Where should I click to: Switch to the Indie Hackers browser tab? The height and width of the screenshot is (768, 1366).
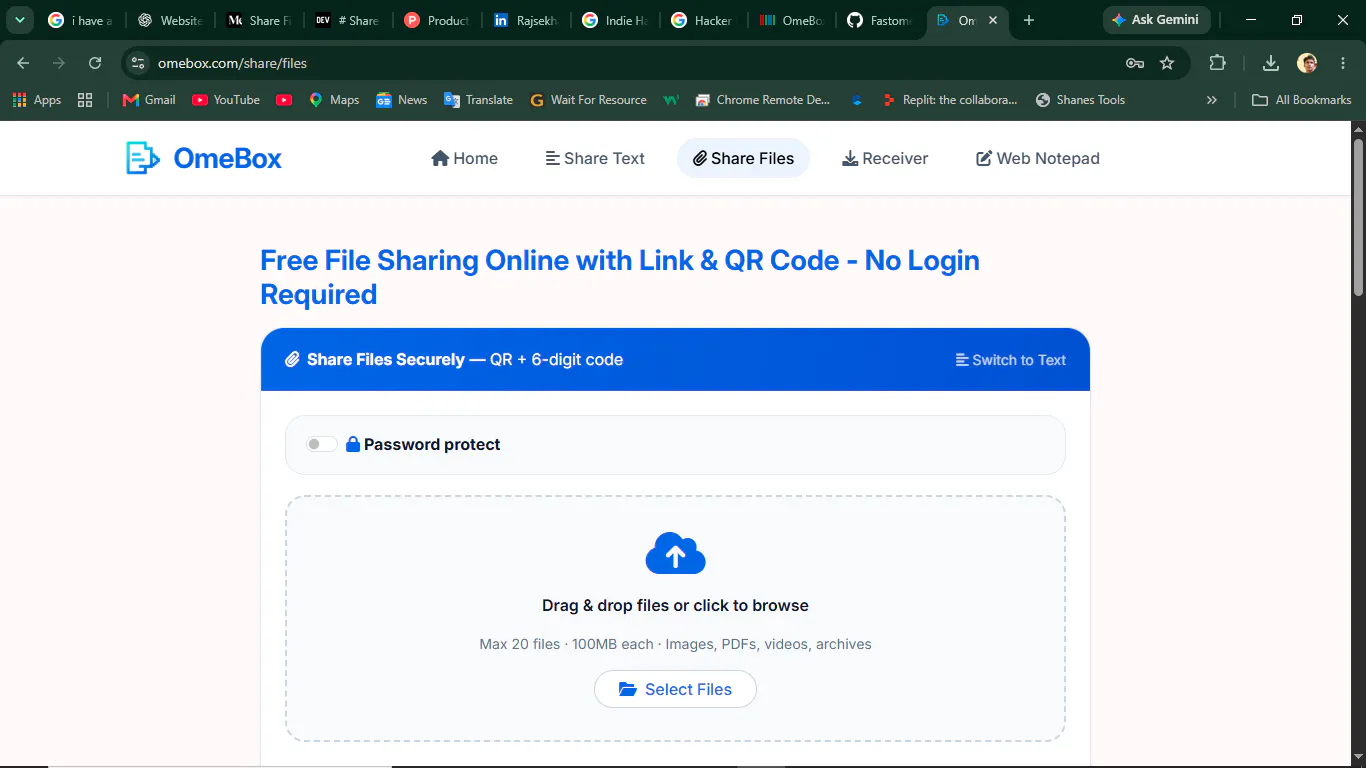pos(614,20)
